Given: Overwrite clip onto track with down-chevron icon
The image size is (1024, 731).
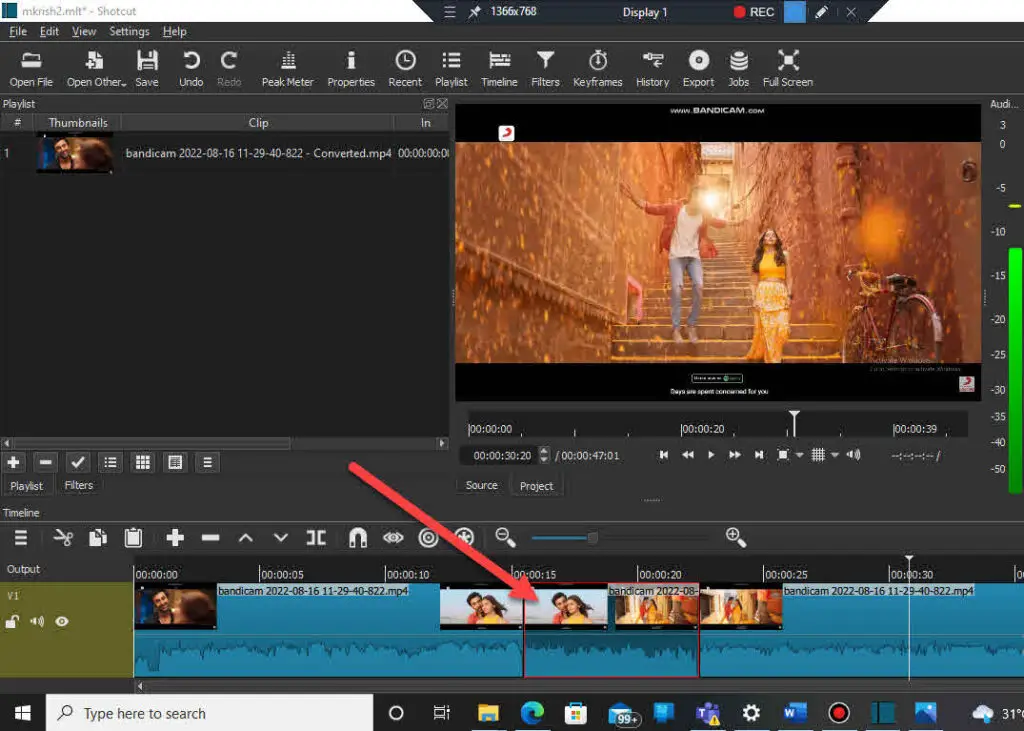Looking at the screenshot, I should coord(281,538).
